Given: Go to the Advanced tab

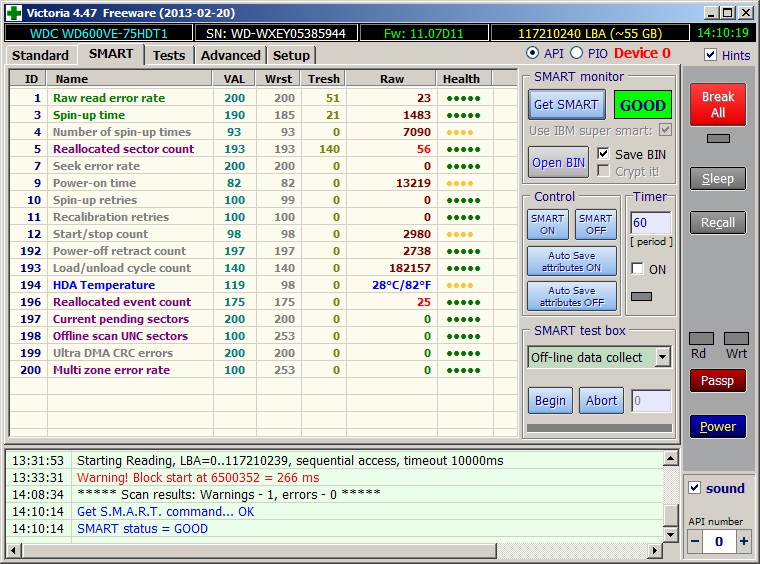Looking at the screenshot, I should [x=231, y=56].
